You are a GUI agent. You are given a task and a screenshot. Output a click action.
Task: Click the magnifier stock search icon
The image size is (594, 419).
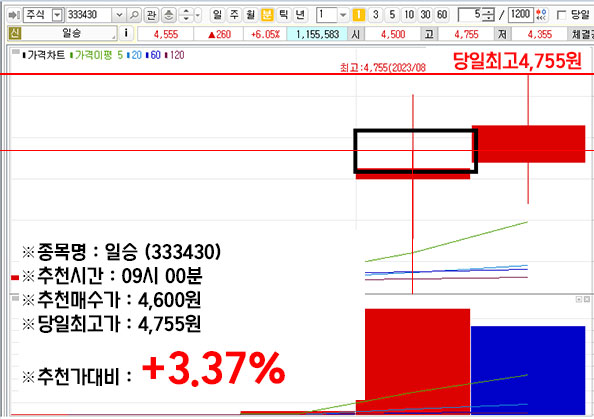click(134, 15)
